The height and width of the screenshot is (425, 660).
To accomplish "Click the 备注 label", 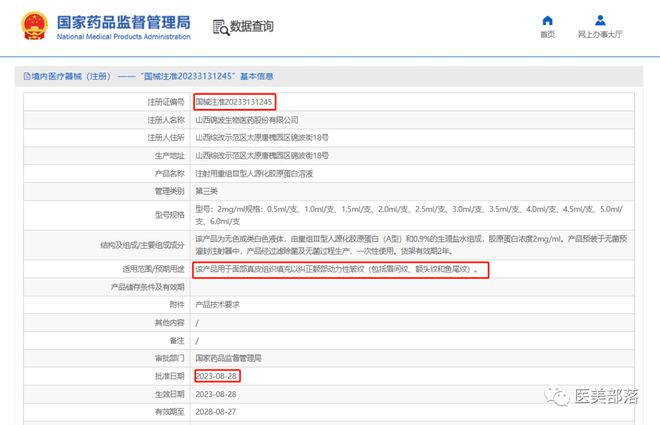I will click(x=177, y=340).
